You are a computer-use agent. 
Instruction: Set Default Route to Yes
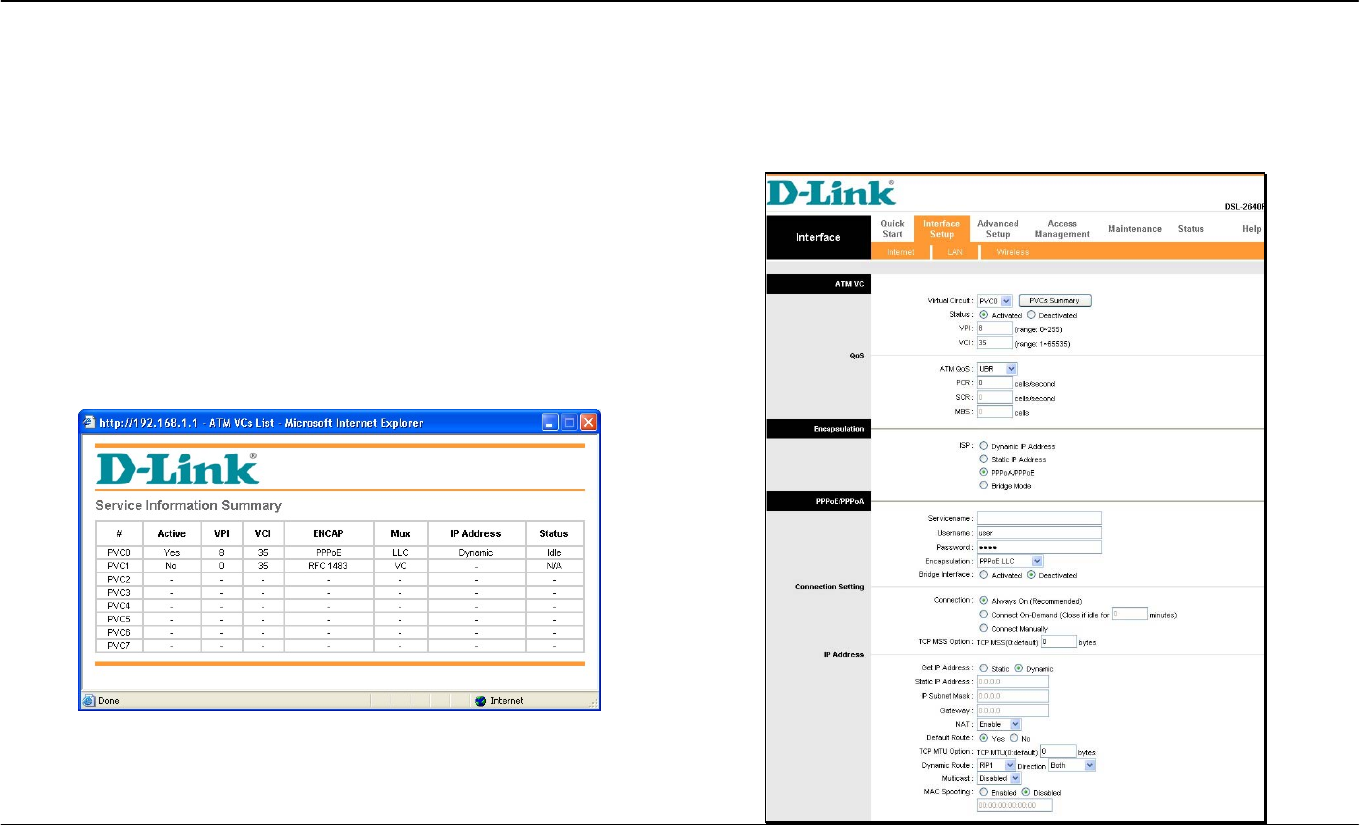click(x=985, y=738)
